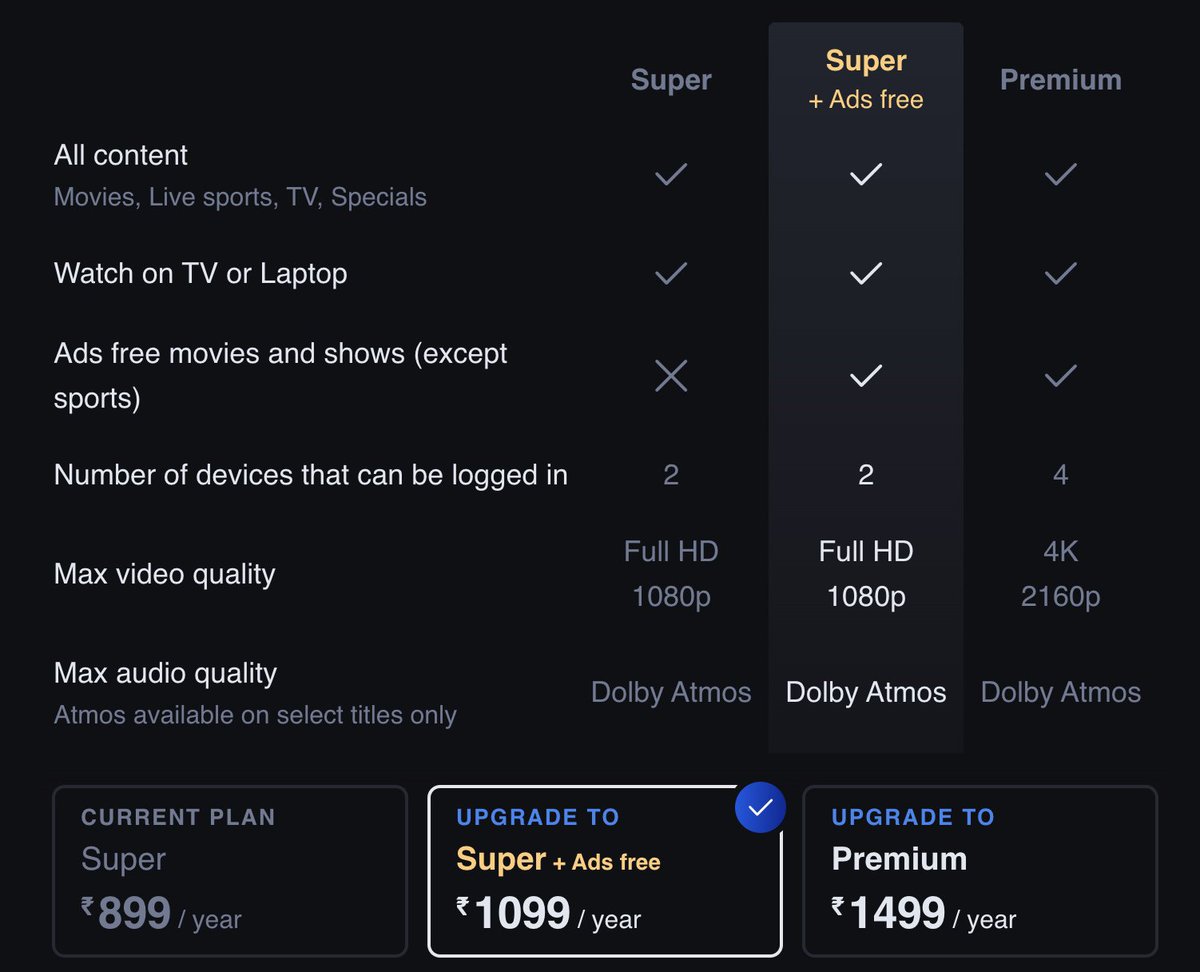Click the ads free checkmark under Premium

[x=1060, y=376]
